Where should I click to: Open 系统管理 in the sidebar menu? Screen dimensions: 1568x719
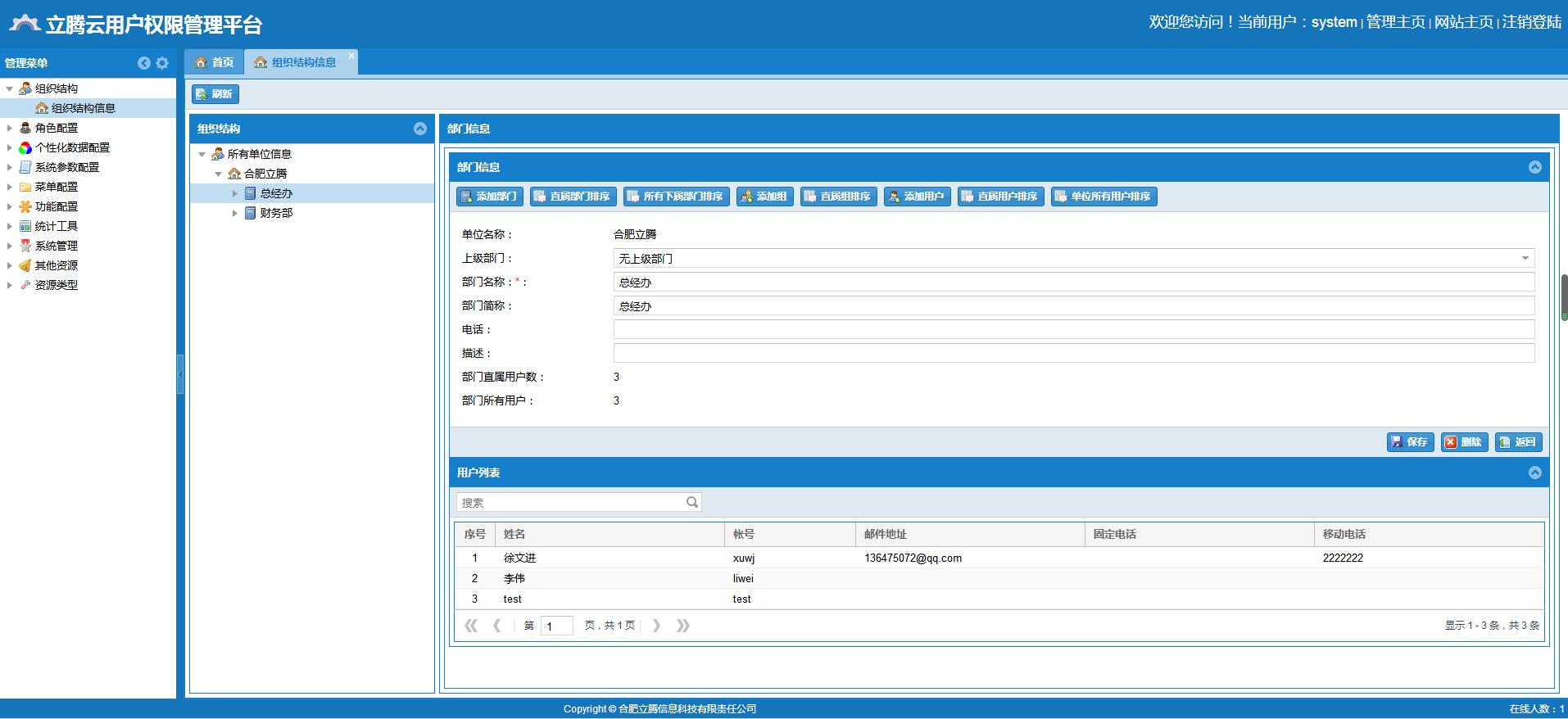tap(56, 246)
